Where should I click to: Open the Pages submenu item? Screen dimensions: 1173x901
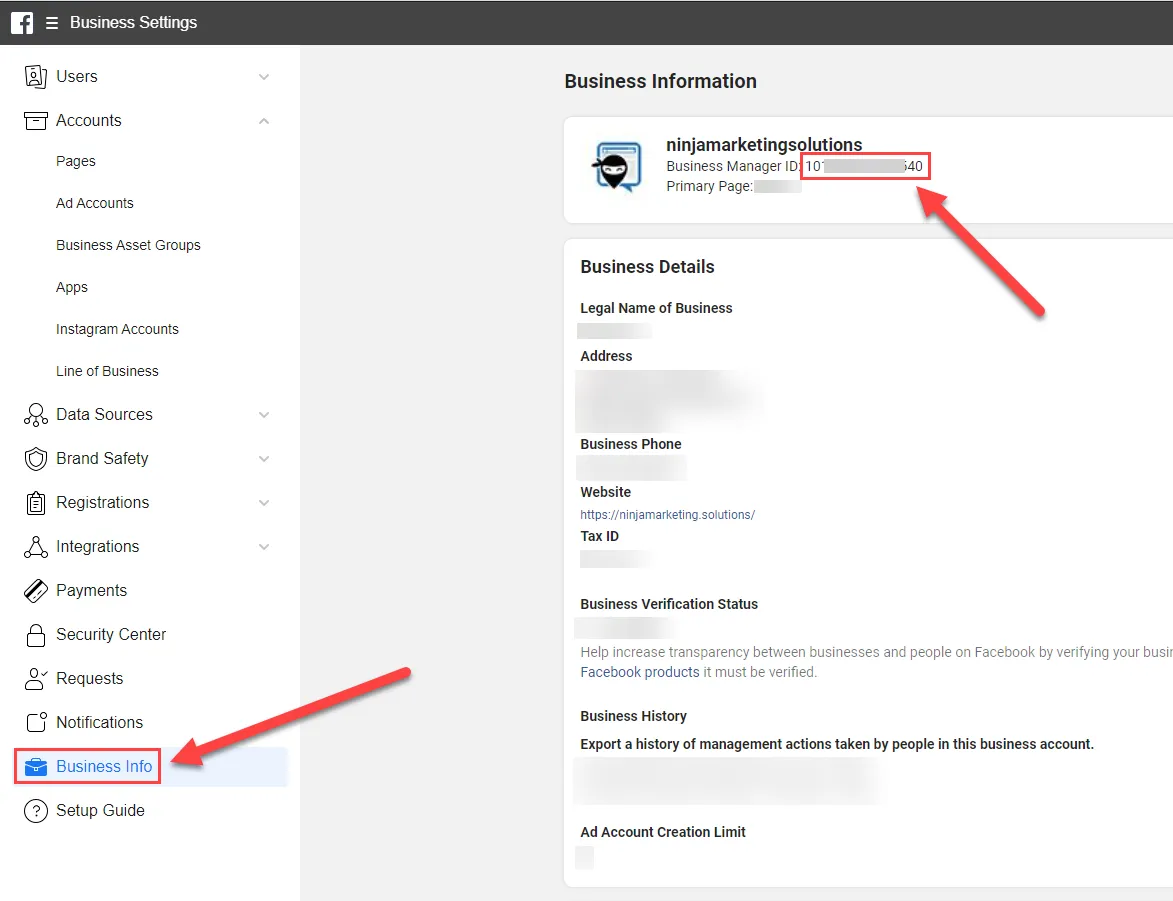pyautogui.click(x=76, y=161)
